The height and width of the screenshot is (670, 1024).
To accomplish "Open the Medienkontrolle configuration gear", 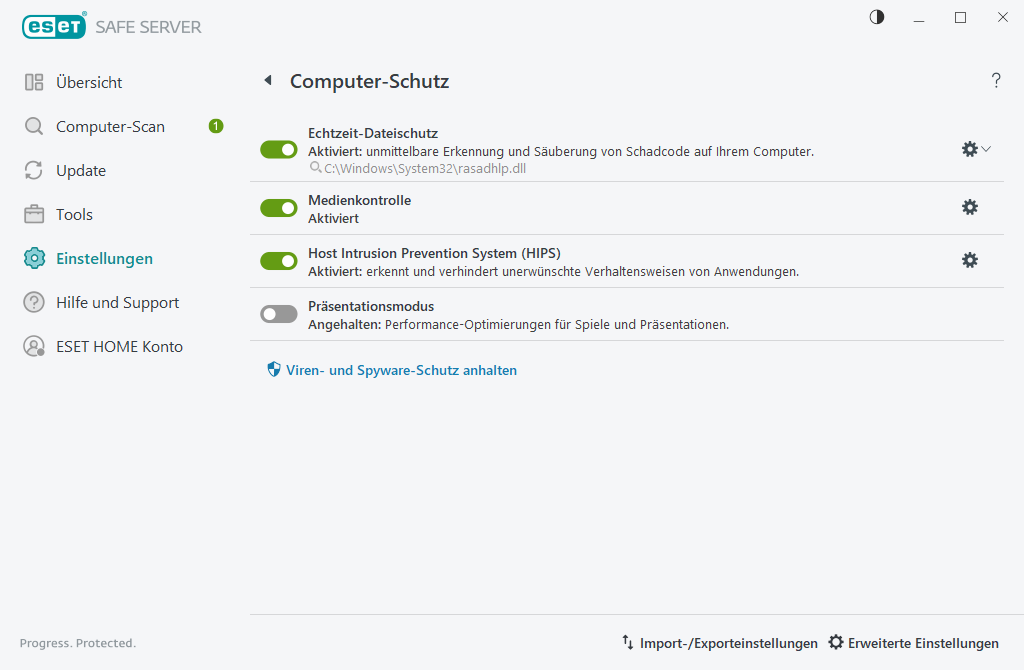I will (969, 207).
